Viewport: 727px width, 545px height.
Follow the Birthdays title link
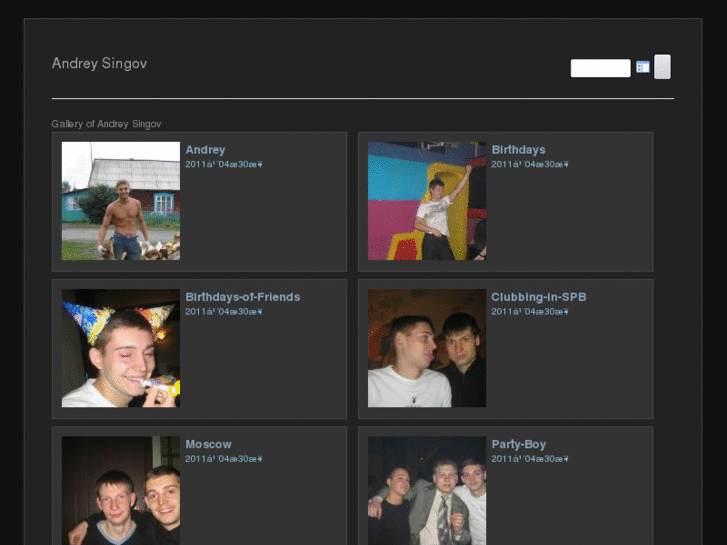(x=518, y=150)
